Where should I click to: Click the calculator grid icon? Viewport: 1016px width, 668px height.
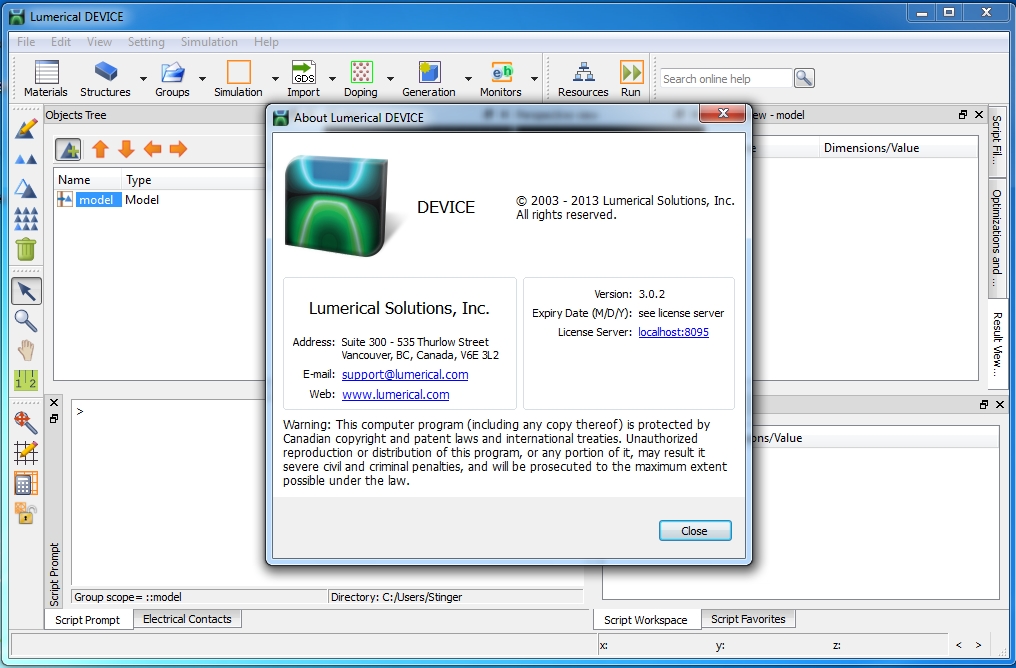(x=26, y=483)
